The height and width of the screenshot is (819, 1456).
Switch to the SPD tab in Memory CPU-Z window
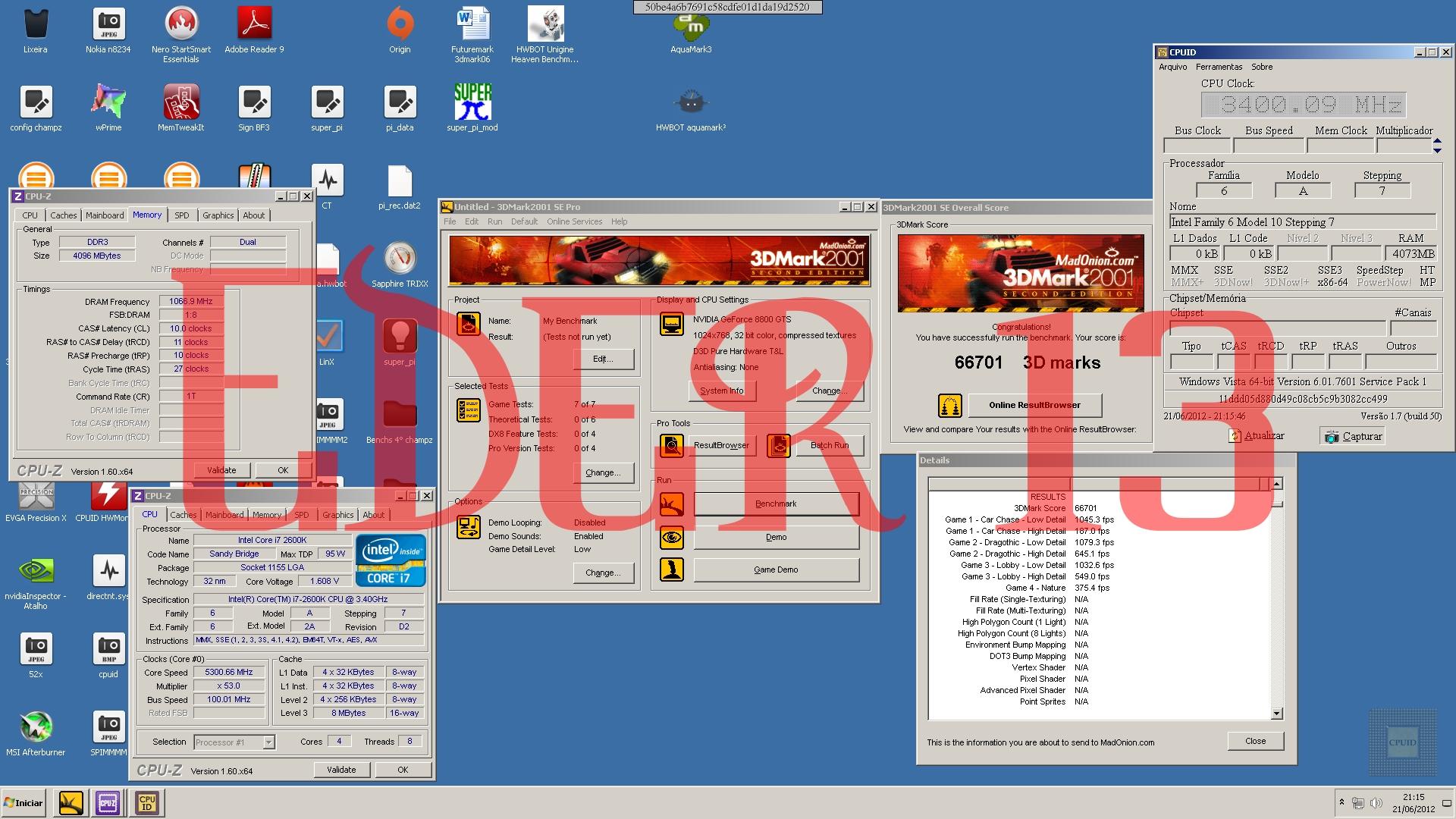coord(182,215)
